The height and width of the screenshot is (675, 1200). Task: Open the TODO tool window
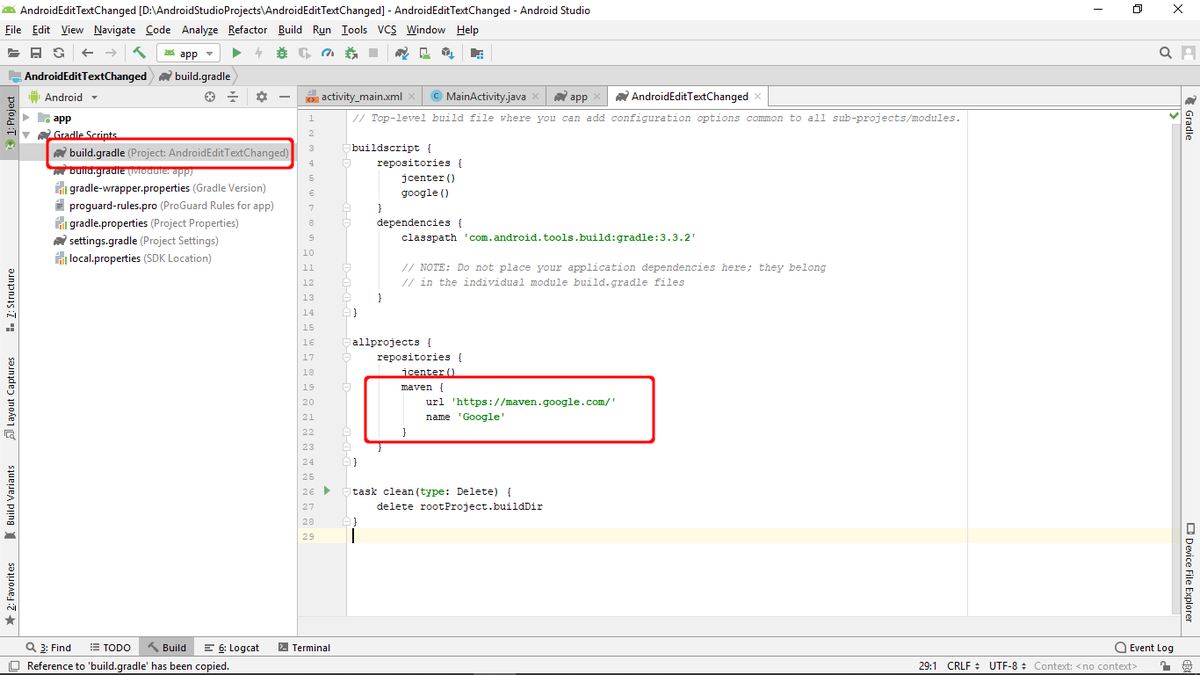(110, 647)
